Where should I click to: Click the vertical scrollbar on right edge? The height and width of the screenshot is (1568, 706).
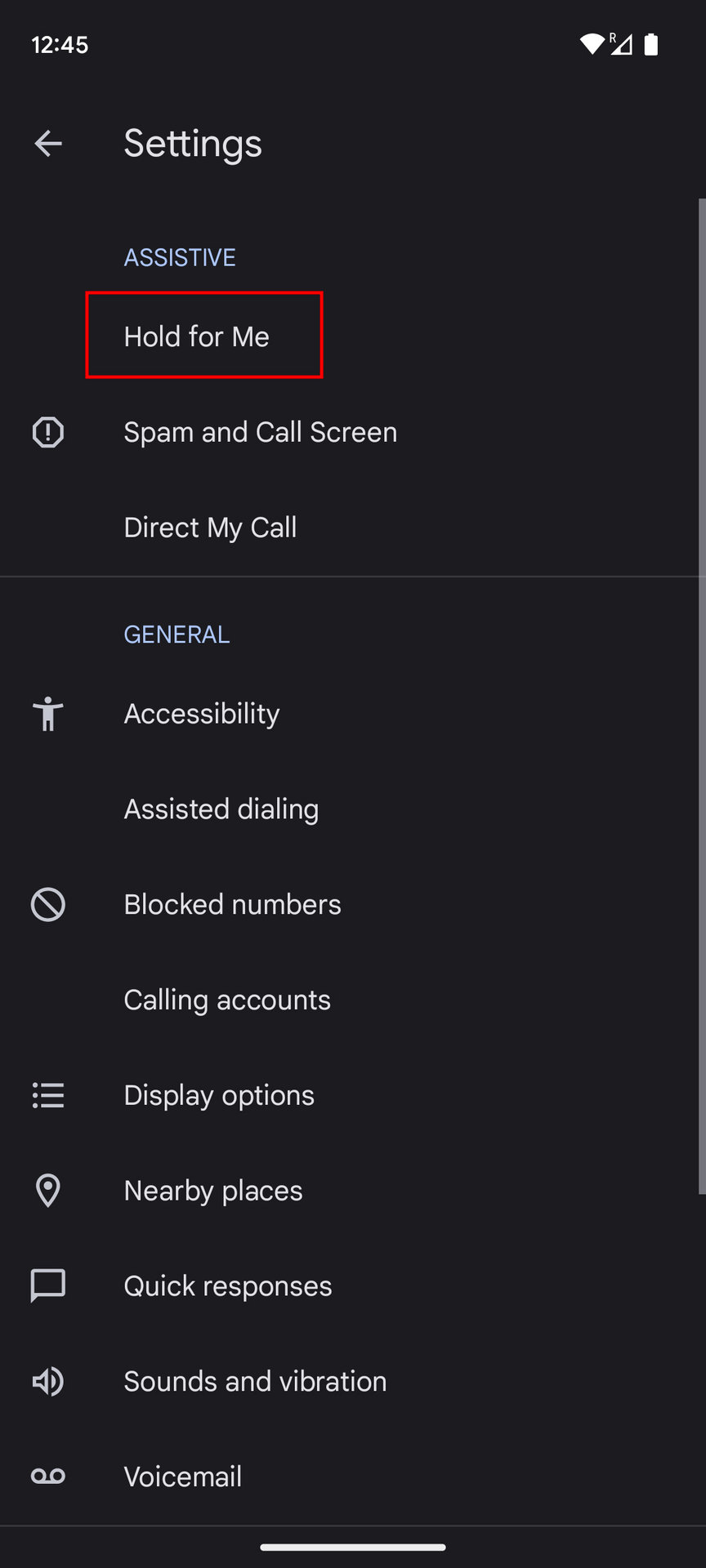(701, 694)
